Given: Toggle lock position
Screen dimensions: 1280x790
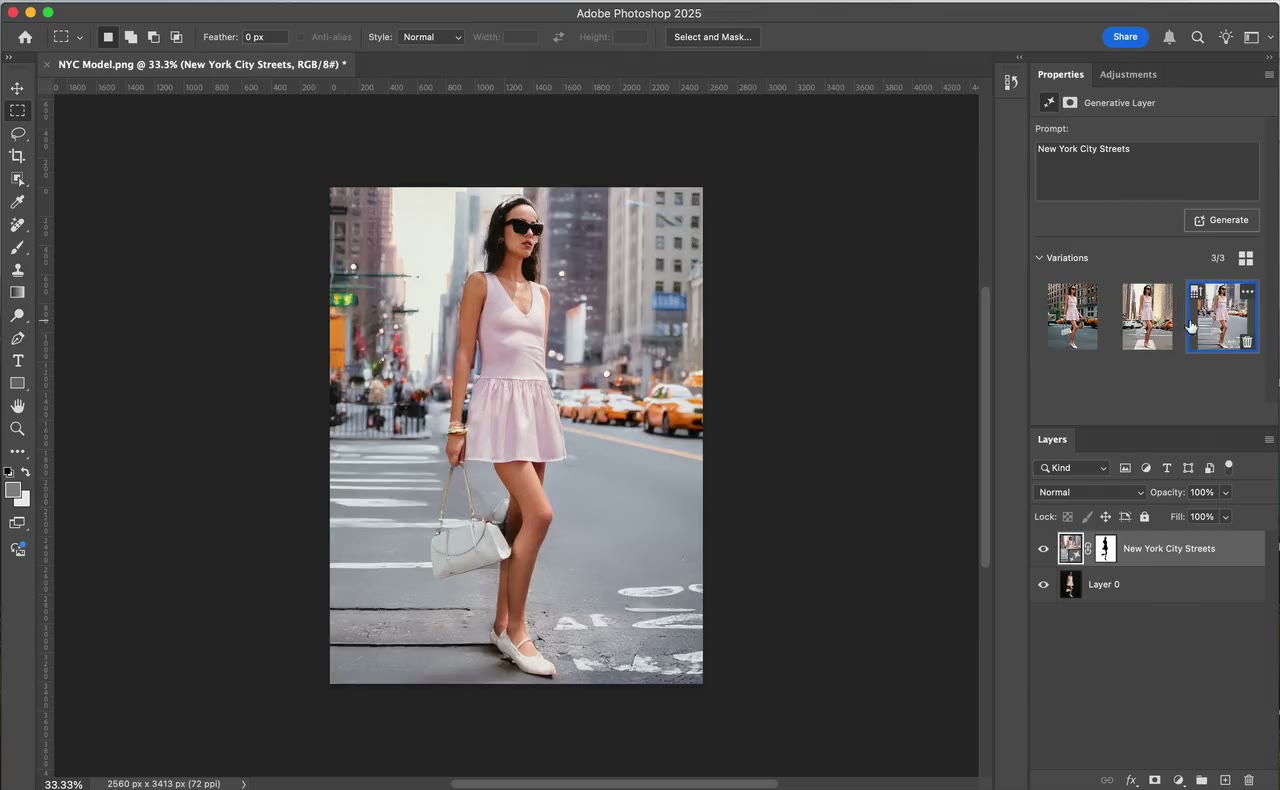Looking at the screenshot, I should [x=1105, y=517].
